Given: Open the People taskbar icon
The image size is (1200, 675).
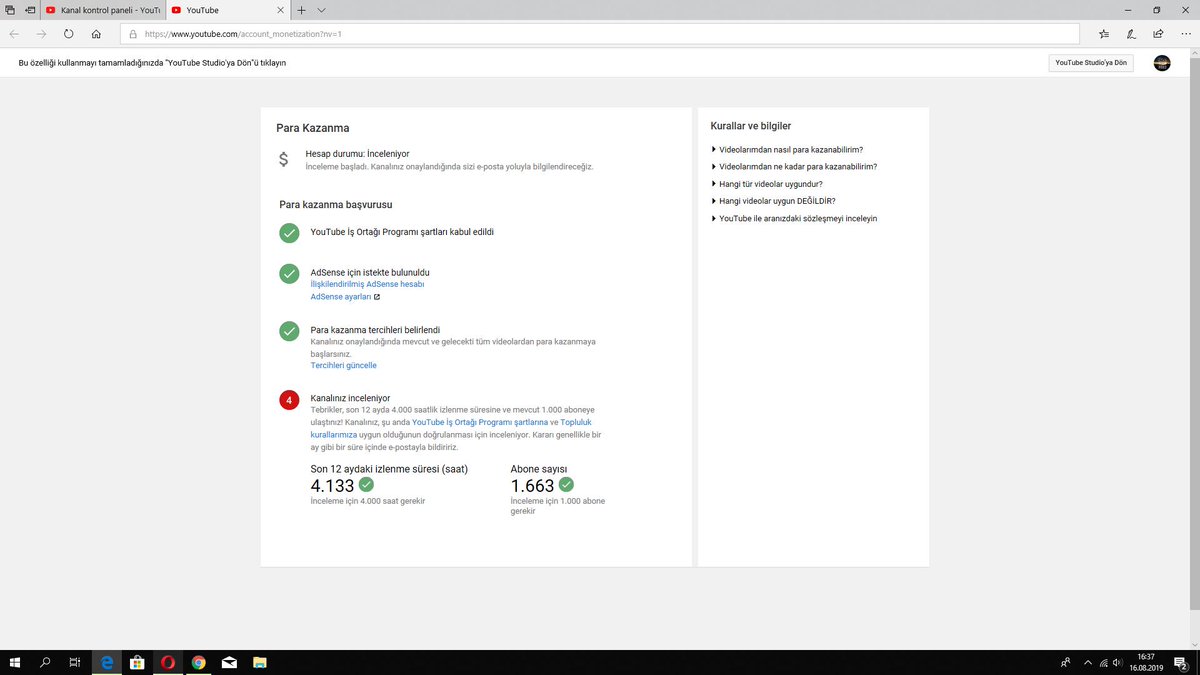Looking at the screenshot, I should (x=1066, y=662).
